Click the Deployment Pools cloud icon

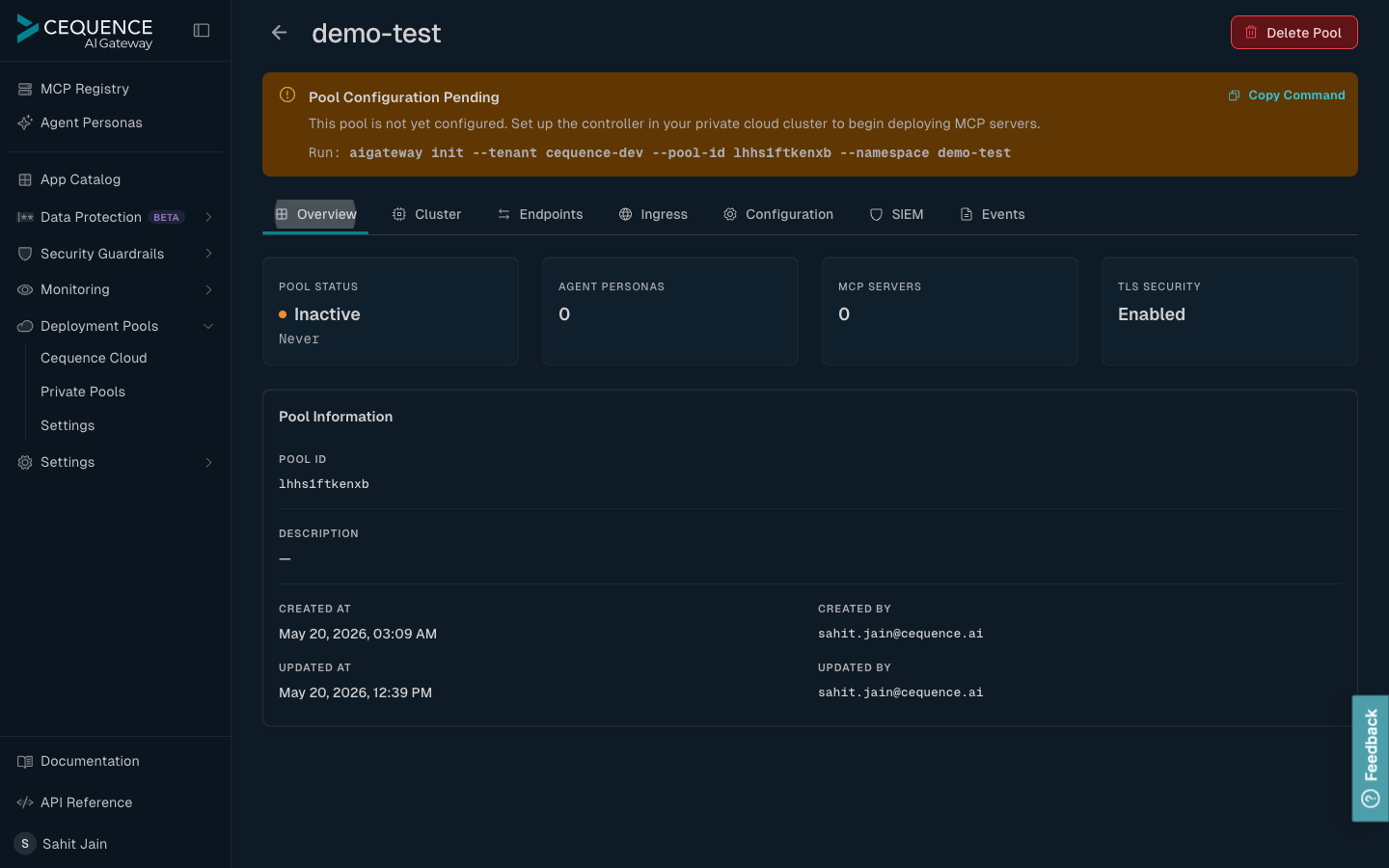click(25, 326)
